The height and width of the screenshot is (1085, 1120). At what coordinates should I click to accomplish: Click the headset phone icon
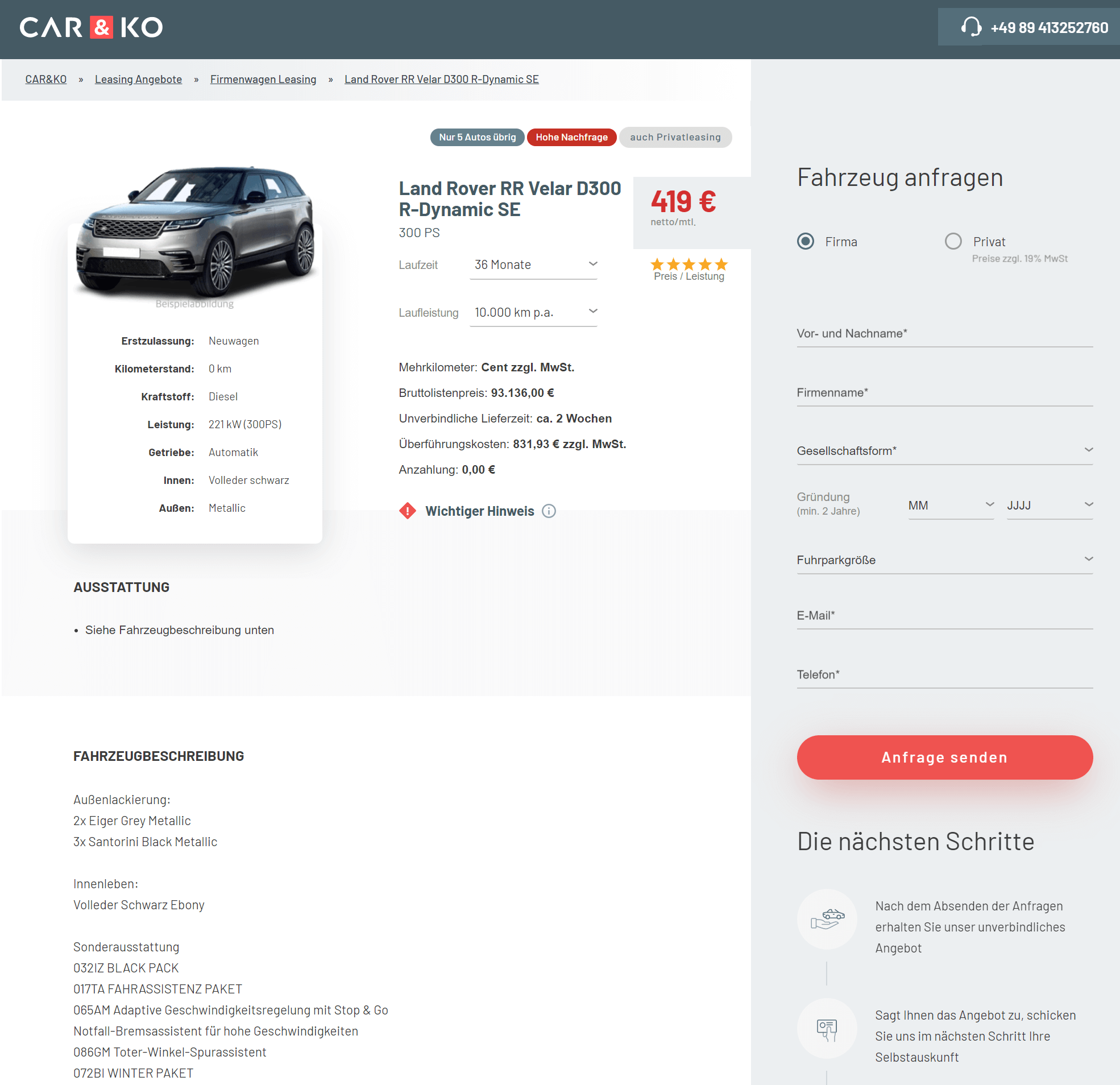(x=971, y=27)
